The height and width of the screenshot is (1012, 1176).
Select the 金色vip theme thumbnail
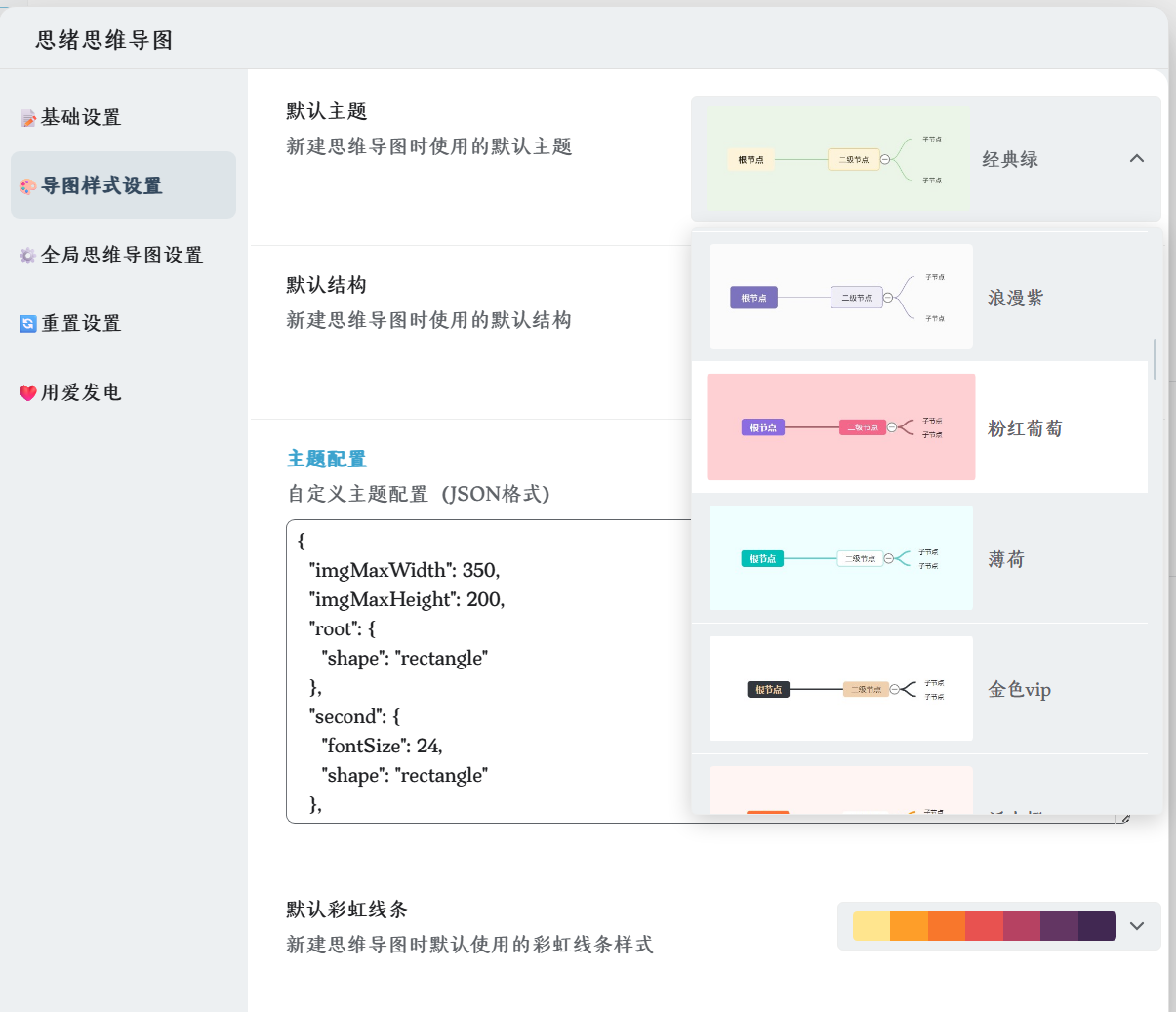840,689
